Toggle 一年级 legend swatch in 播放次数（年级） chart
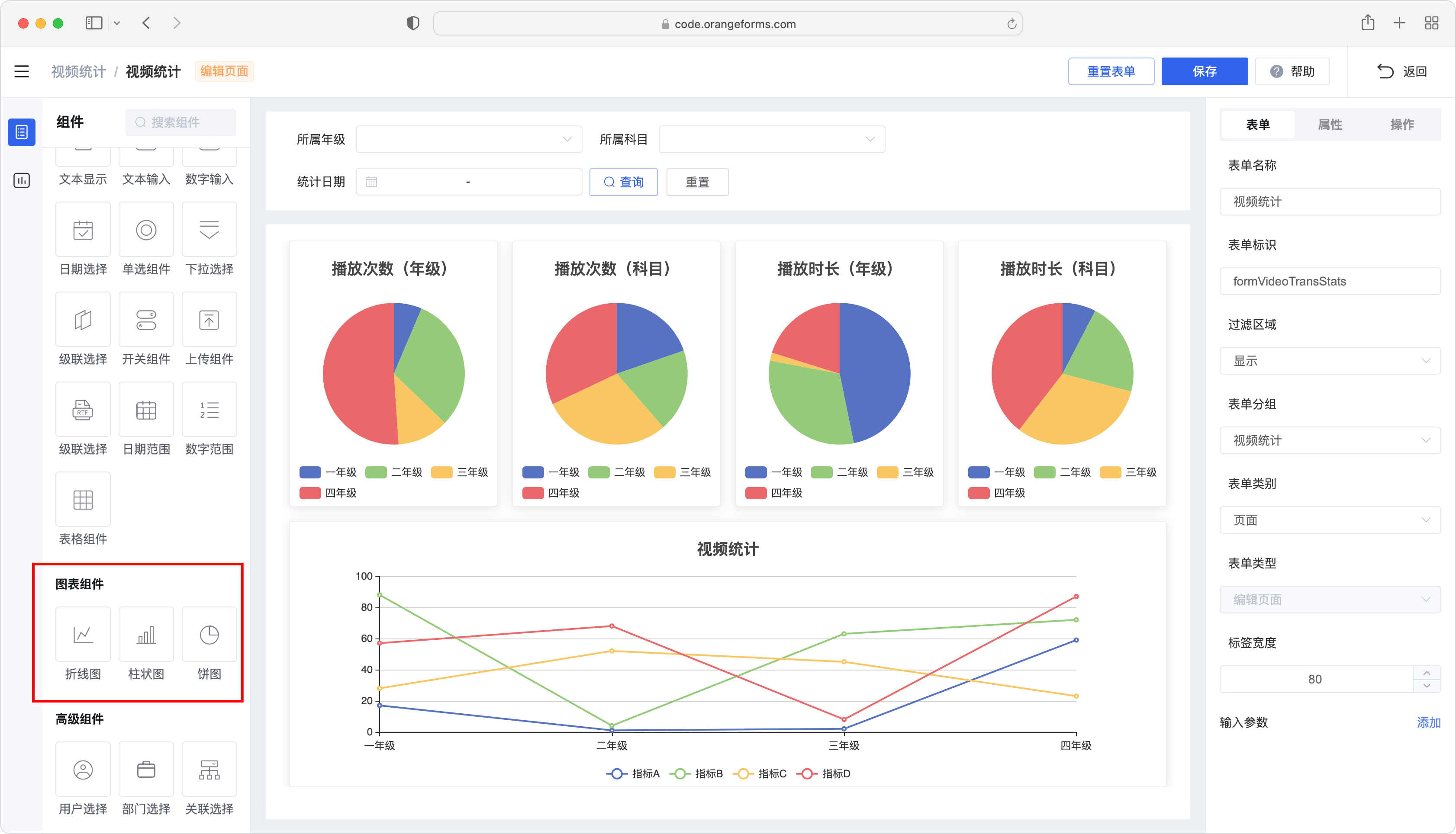1456x834 pixels. 310,472
